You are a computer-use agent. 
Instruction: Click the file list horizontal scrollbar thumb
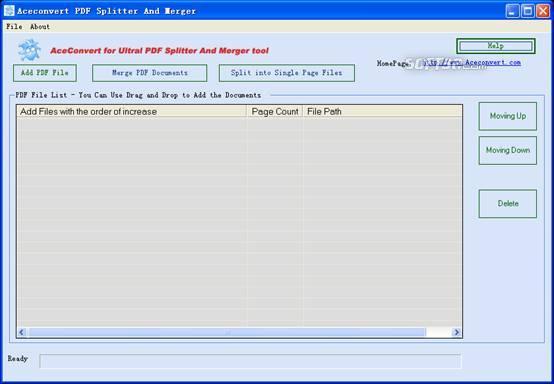point(227,332)
